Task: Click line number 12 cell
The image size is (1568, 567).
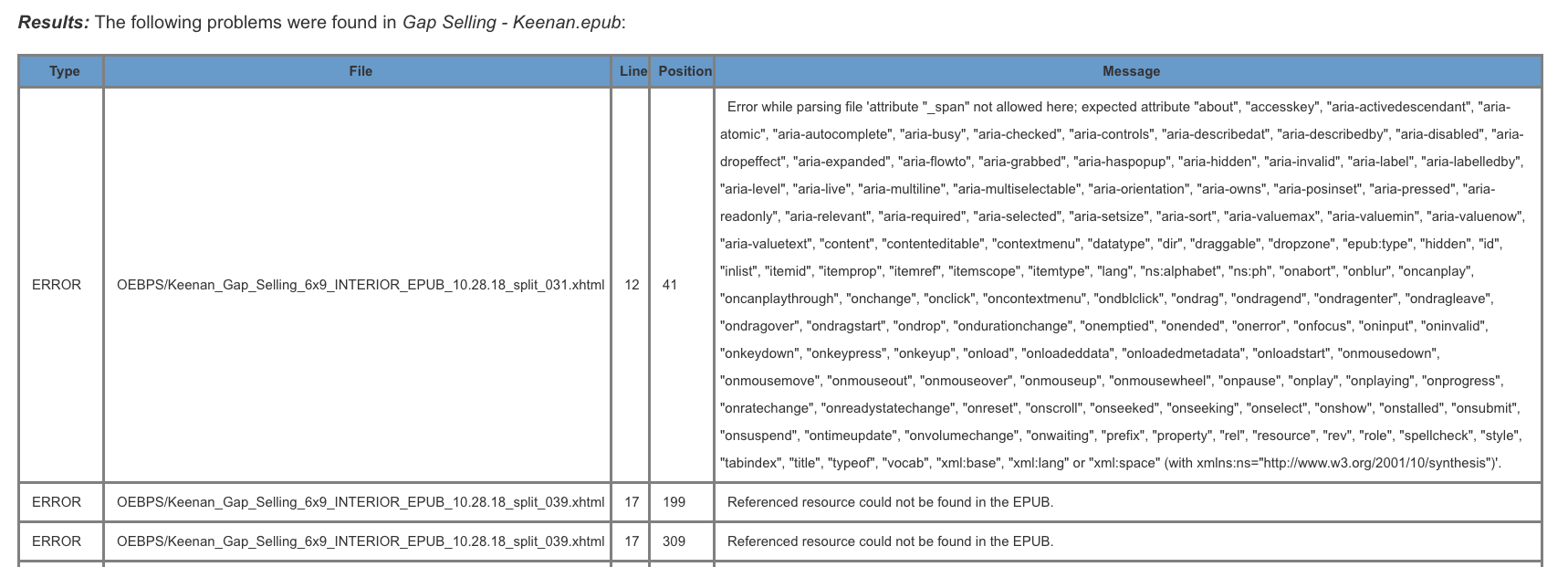Action: (632, 285)
